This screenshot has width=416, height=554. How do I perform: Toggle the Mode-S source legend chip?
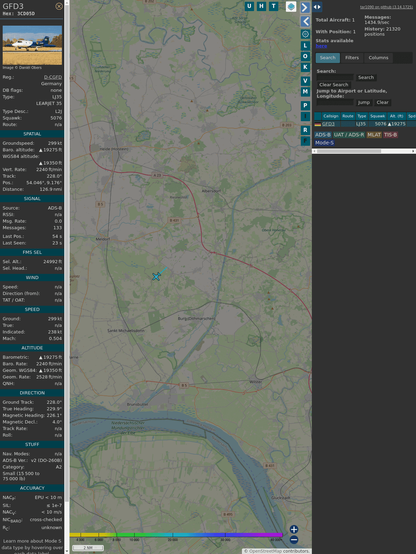tap(324, 143)
